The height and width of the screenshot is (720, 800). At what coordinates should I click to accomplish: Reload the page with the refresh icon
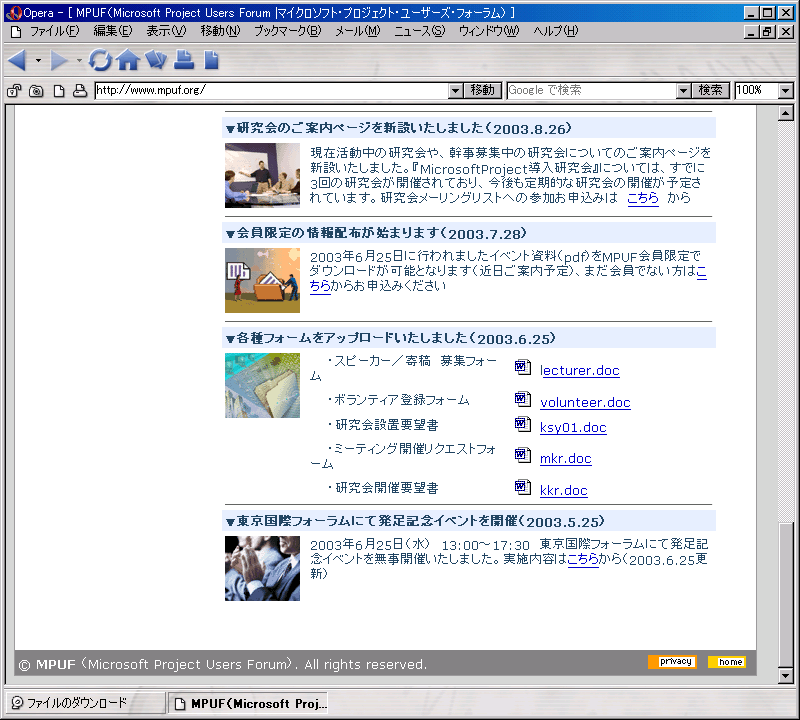click(x=99, y=60)
